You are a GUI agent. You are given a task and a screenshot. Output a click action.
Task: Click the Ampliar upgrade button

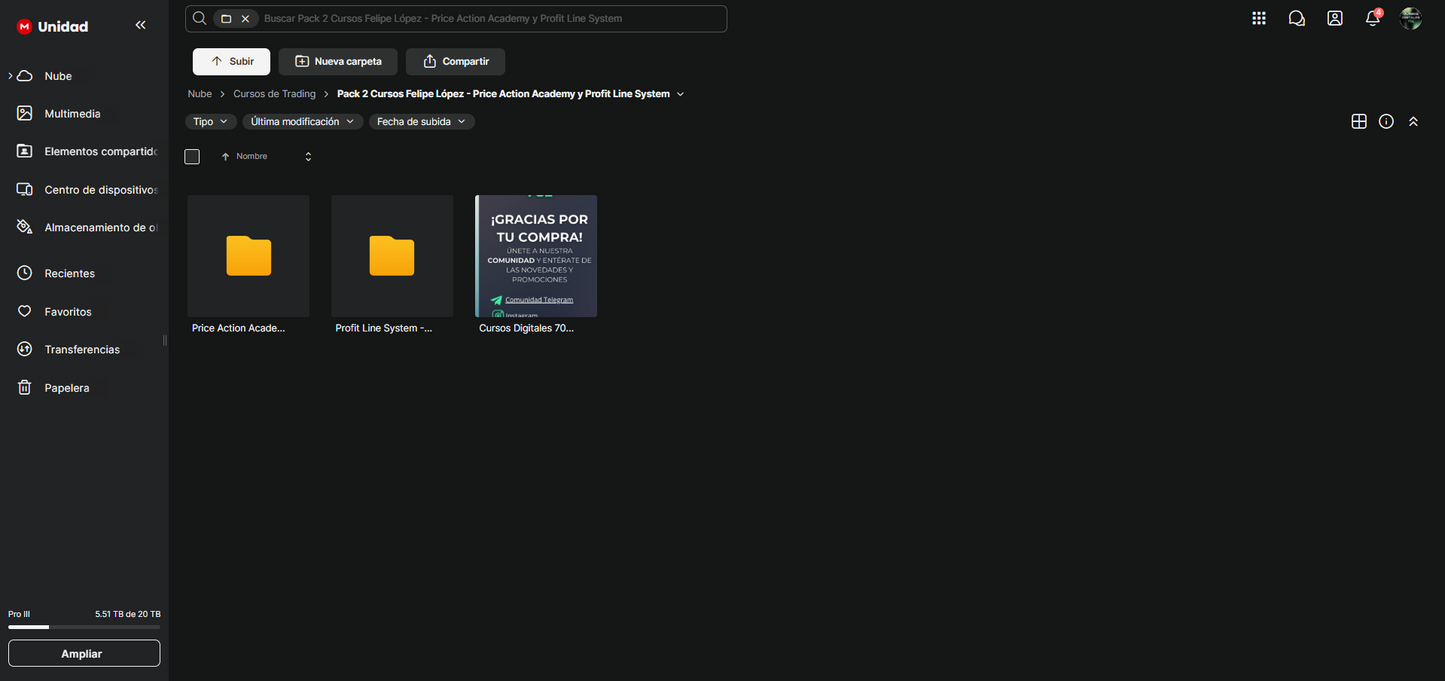[84, 653]
